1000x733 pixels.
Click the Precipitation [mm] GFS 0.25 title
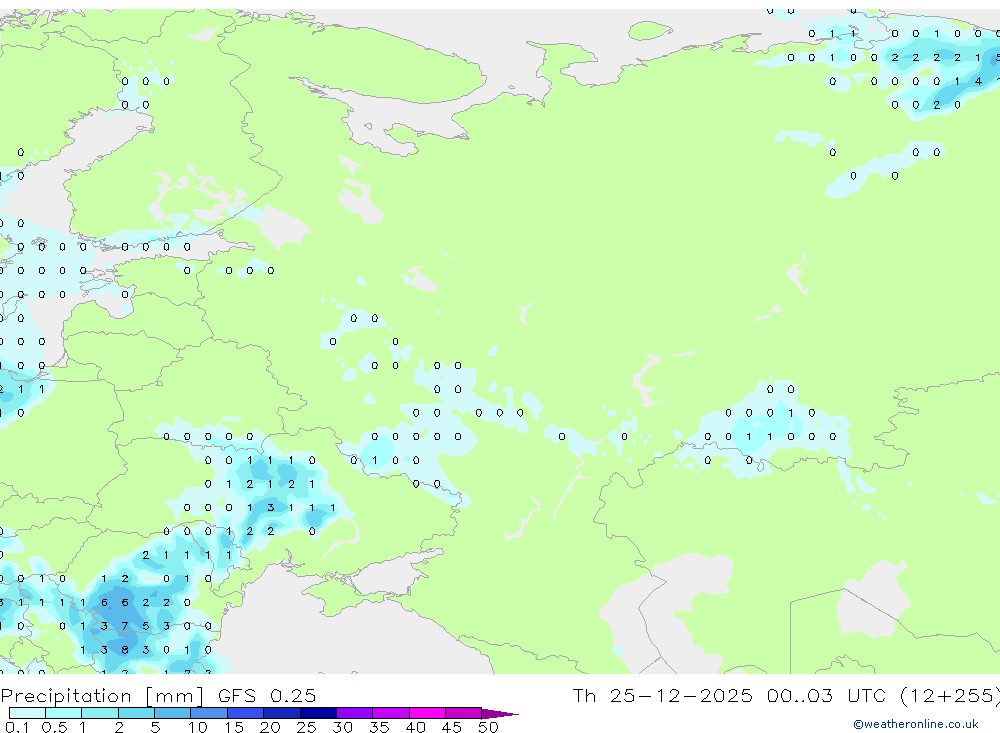[x=158, y=696]
